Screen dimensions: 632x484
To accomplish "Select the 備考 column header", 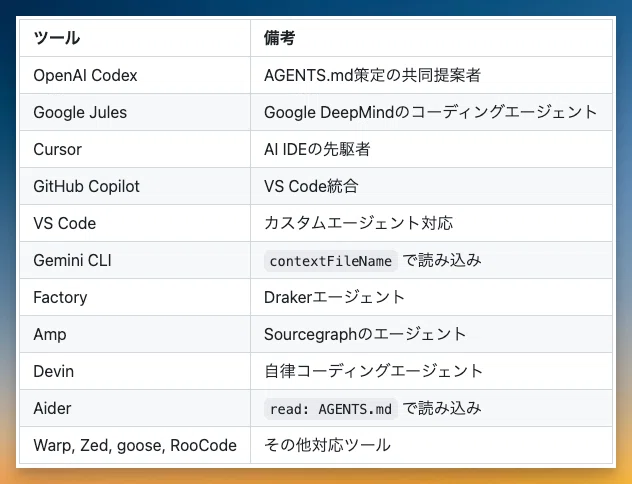I will pos(431,38).
